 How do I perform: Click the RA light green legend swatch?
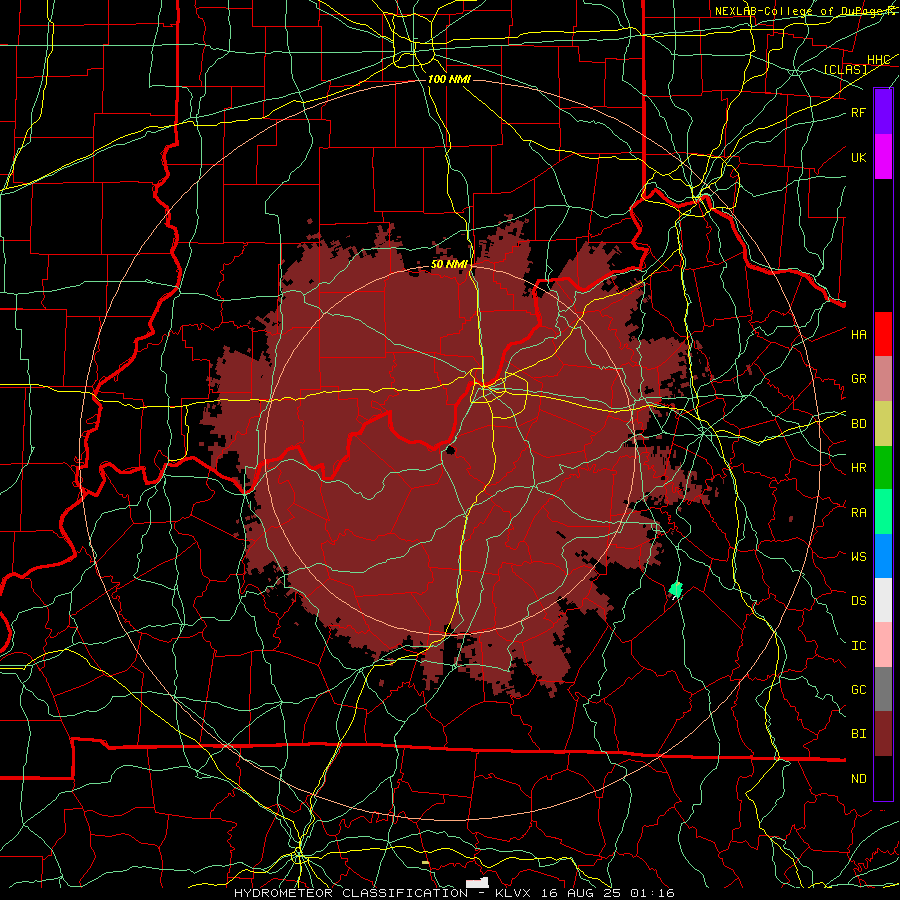click(883, 512)
